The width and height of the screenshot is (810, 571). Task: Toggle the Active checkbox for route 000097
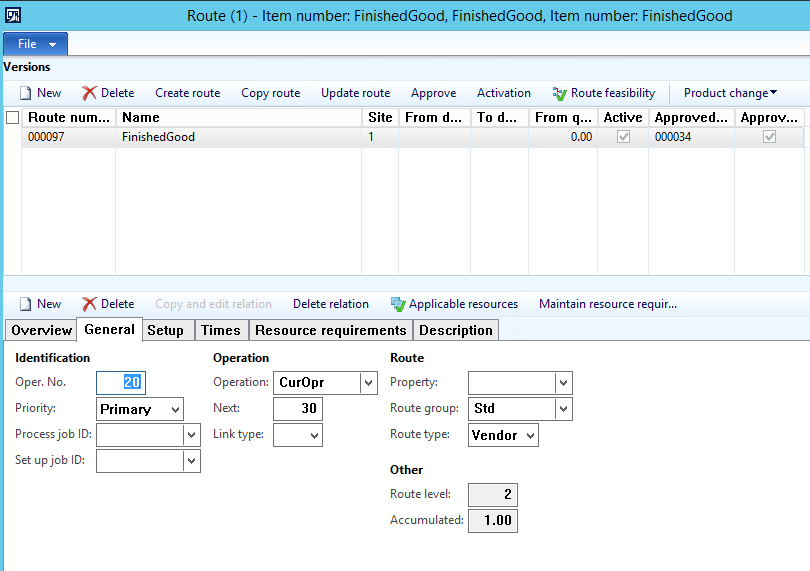(623, 137)
